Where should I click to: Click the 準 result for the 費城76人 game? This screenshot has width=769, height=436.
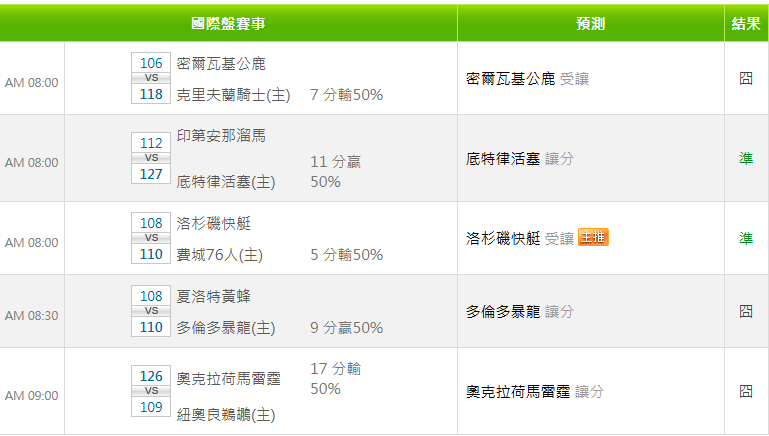click(x=746, y=238)
